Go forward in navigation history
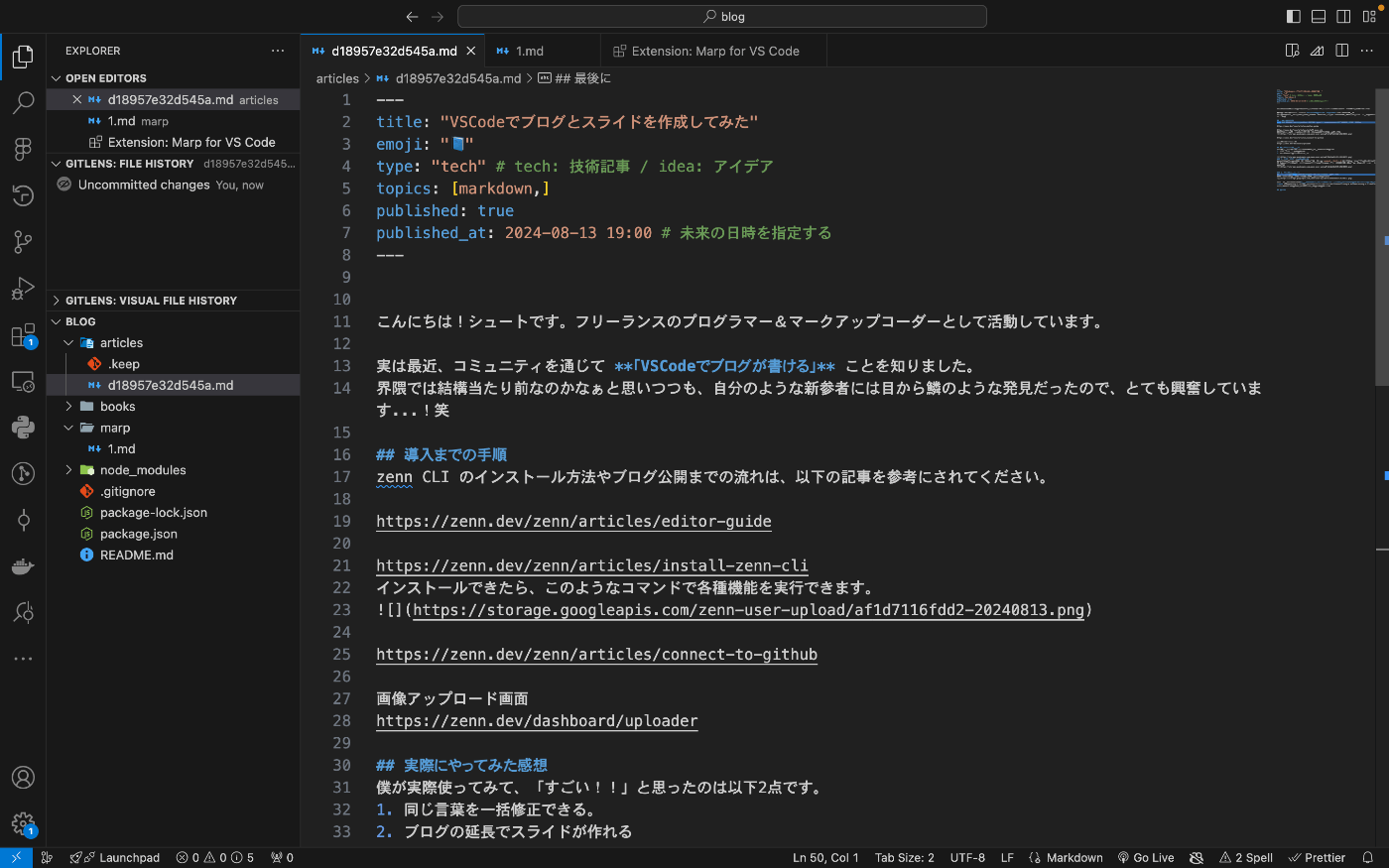Image resolution: width=1389 pixels, height=868 pixels. 438,17
